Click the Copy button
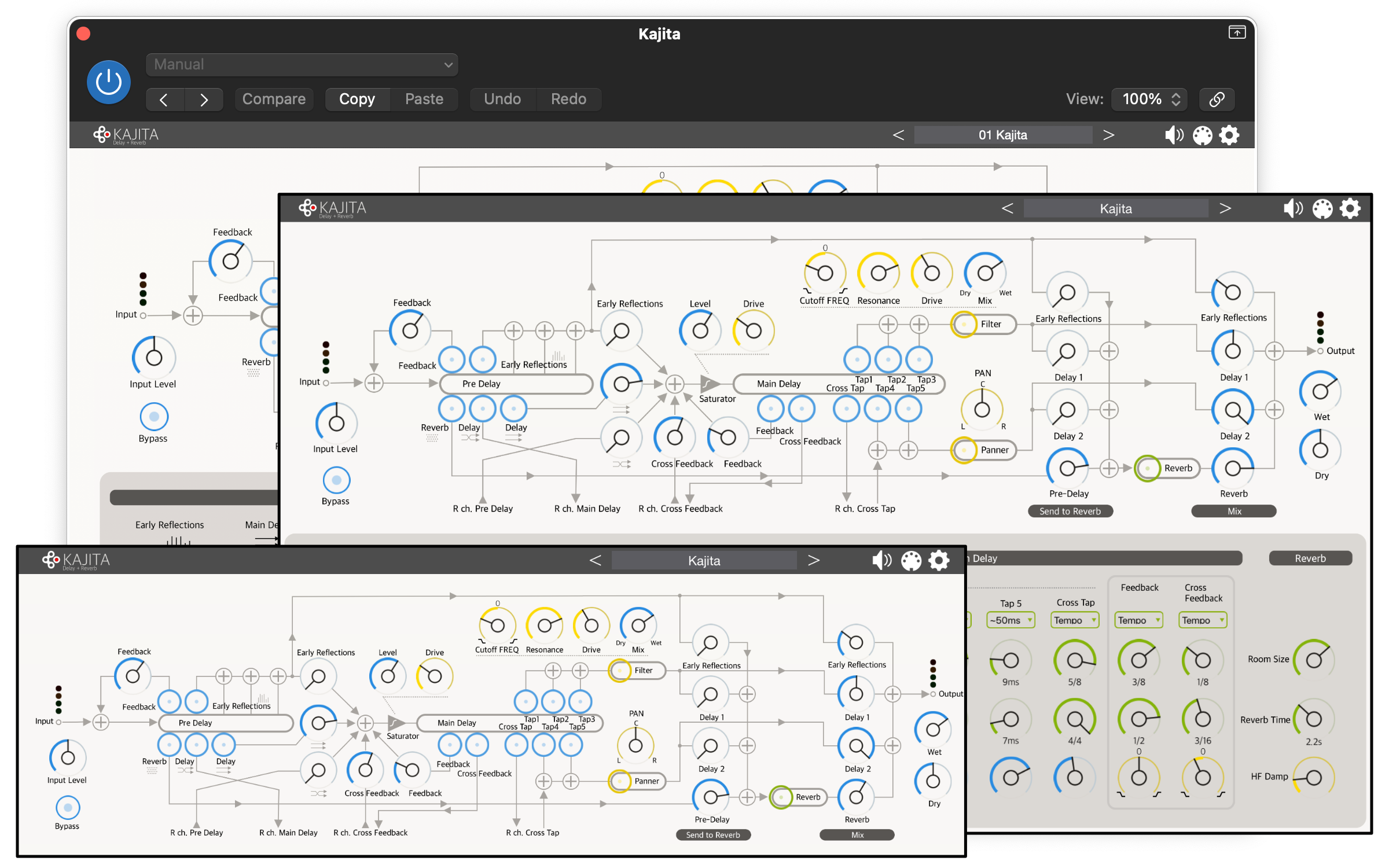The image size is (1389, 868). point(357,99)
